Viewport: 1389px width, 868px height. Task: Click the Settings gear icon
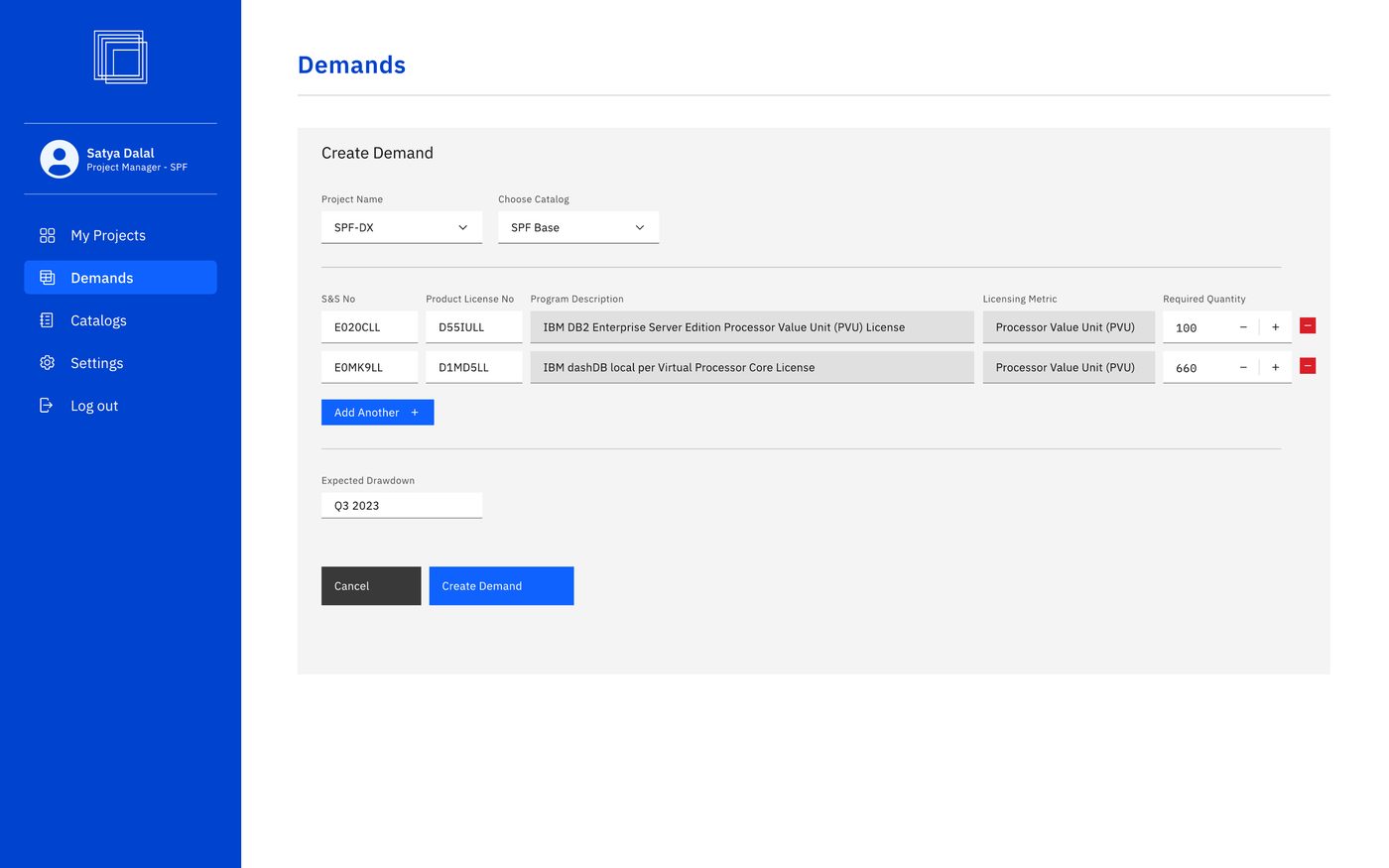pyautogui.click(x=47, y=363)
